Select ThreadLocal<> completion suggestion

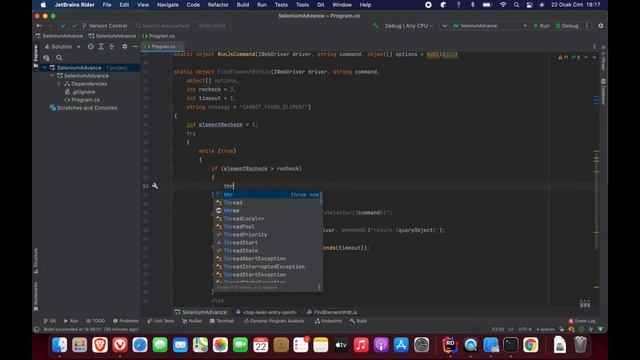(268, 218)
